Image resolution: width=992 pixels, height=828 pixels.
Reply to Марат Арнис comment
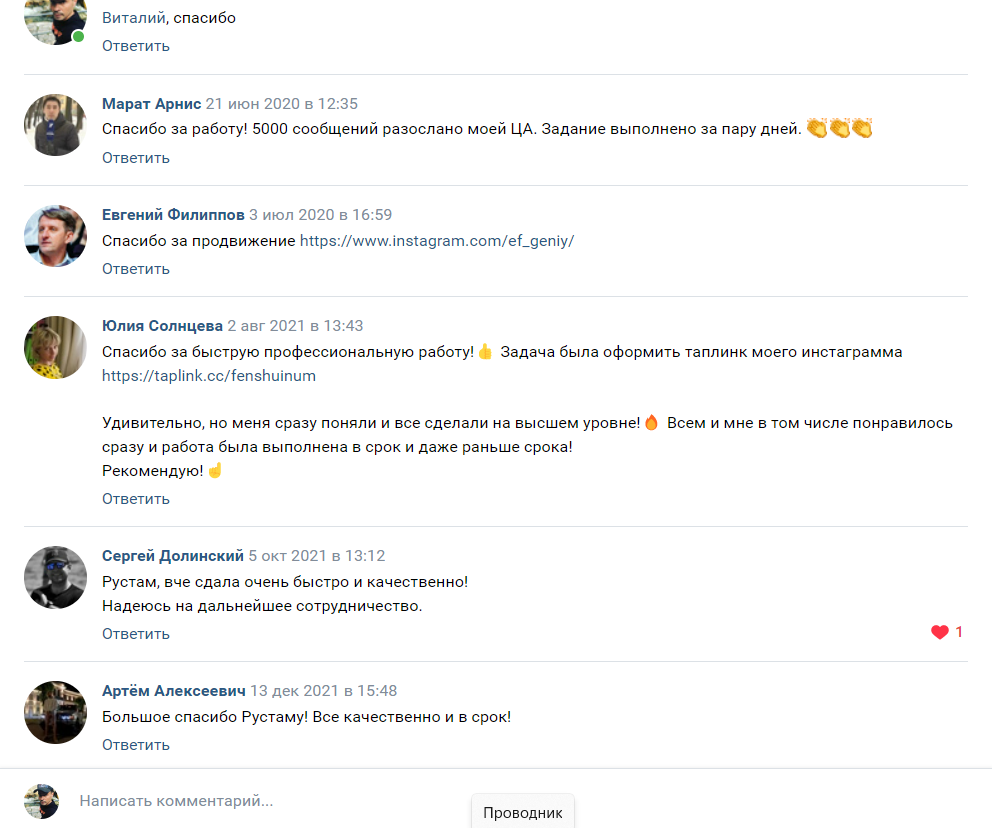(136, 158)
